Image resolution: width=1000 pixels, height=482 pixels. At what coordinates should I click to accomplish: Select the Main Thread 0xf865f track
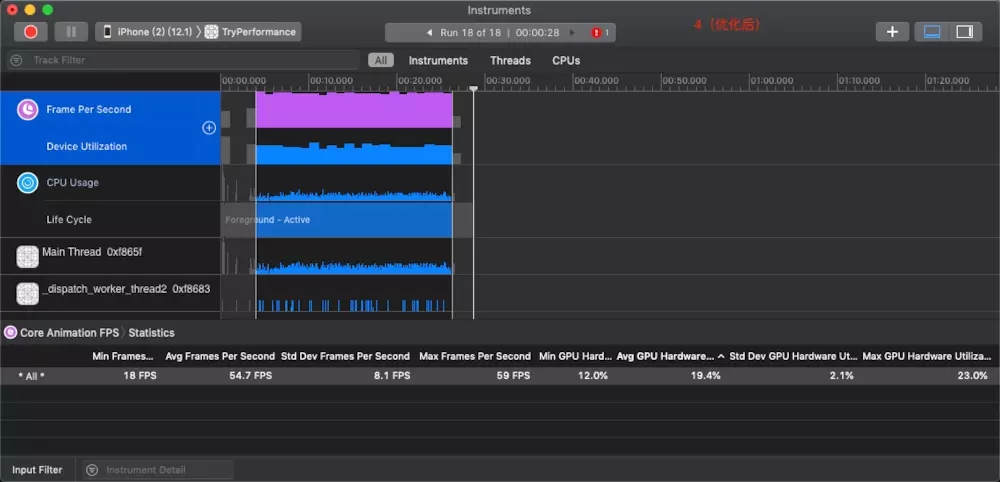point(110,256)
